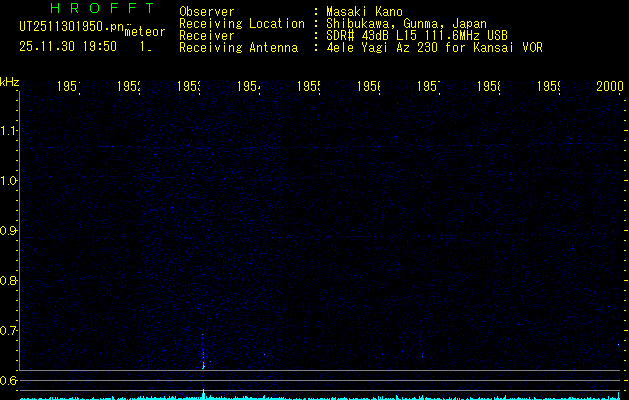The width and height of the screenshot is (629, 400).
Task: Click the cyan signal peak in bottom strip
Action: [x=203, y=393]
